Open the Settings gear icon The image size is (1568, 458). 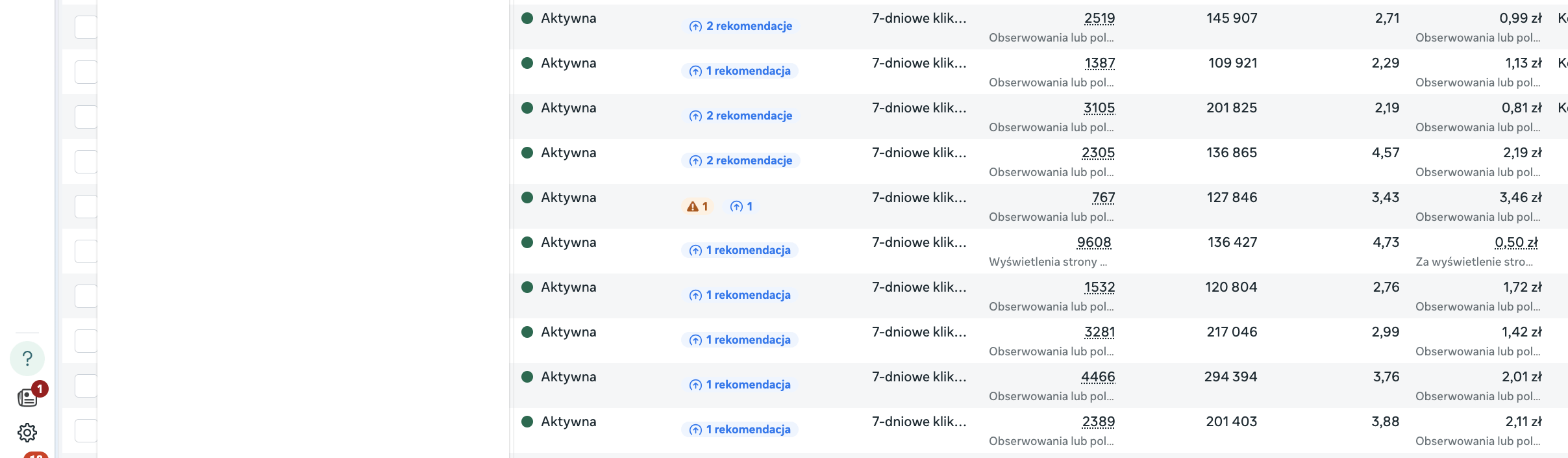(x=27, y=433)
